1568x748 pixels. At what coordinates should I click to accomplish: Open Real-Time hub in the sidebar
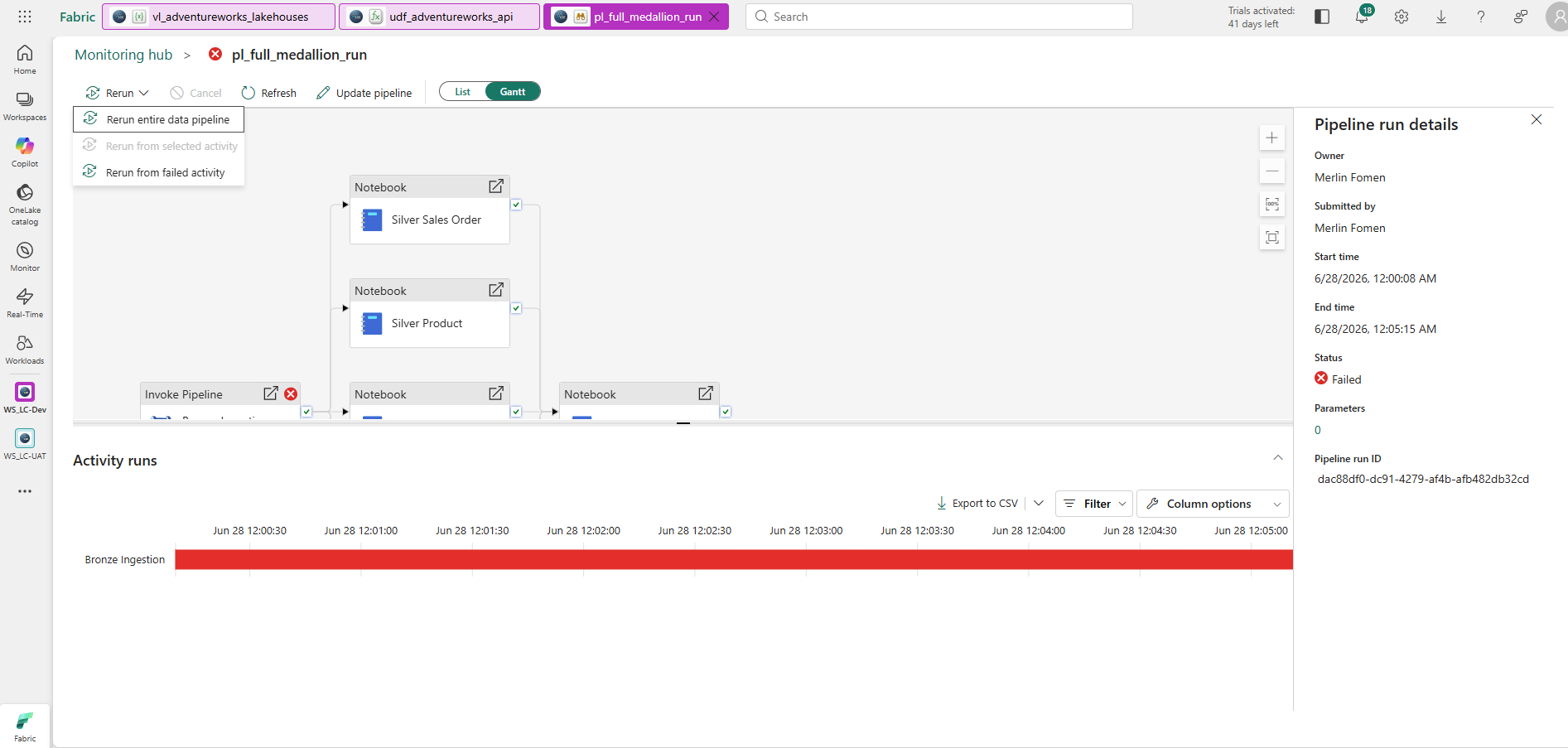(25, 303)
